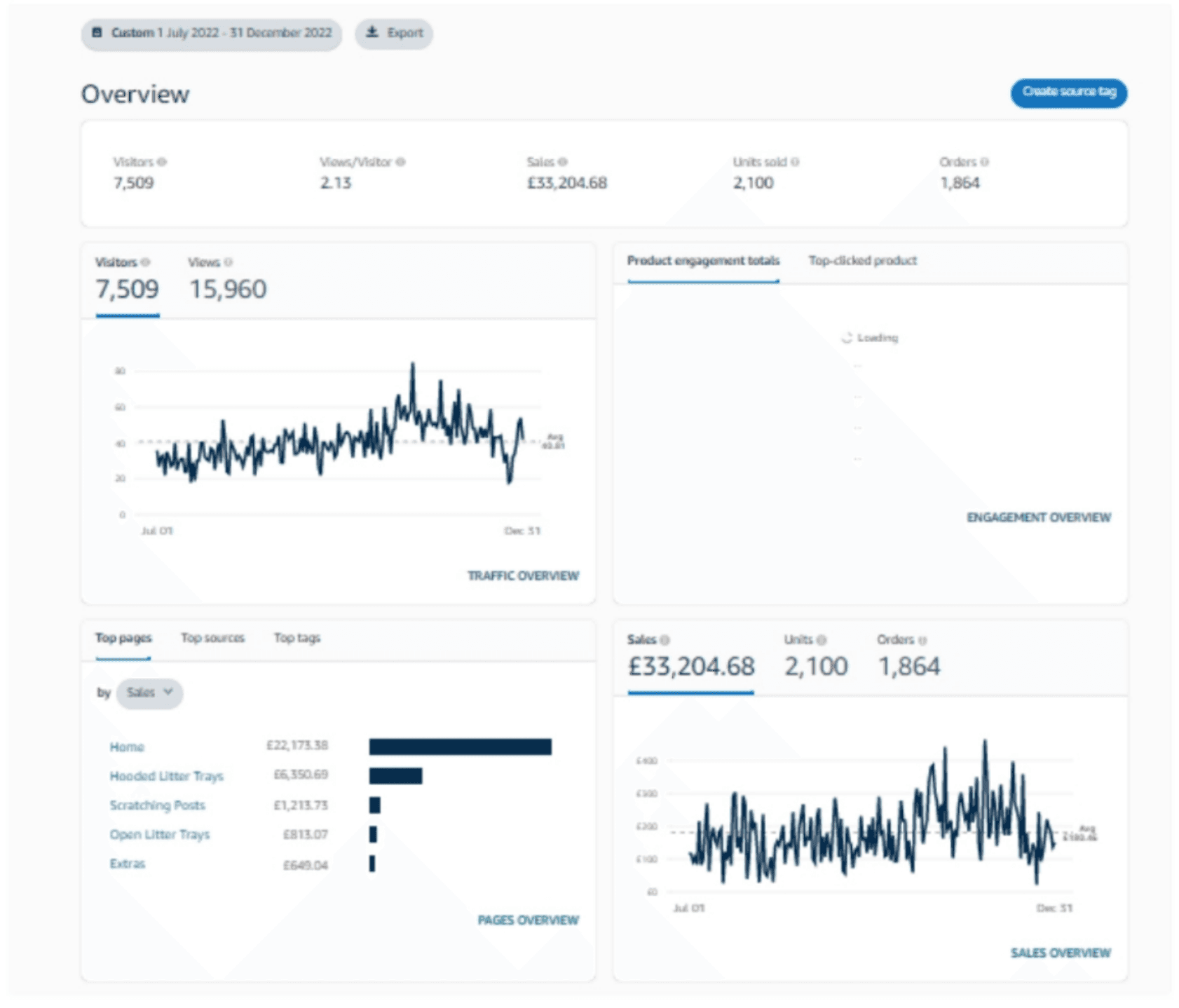The image size is (1179, 1008).
Task: Click info icon beside Views chart tab
Action: pyautogui.click(x=228, y=262)
